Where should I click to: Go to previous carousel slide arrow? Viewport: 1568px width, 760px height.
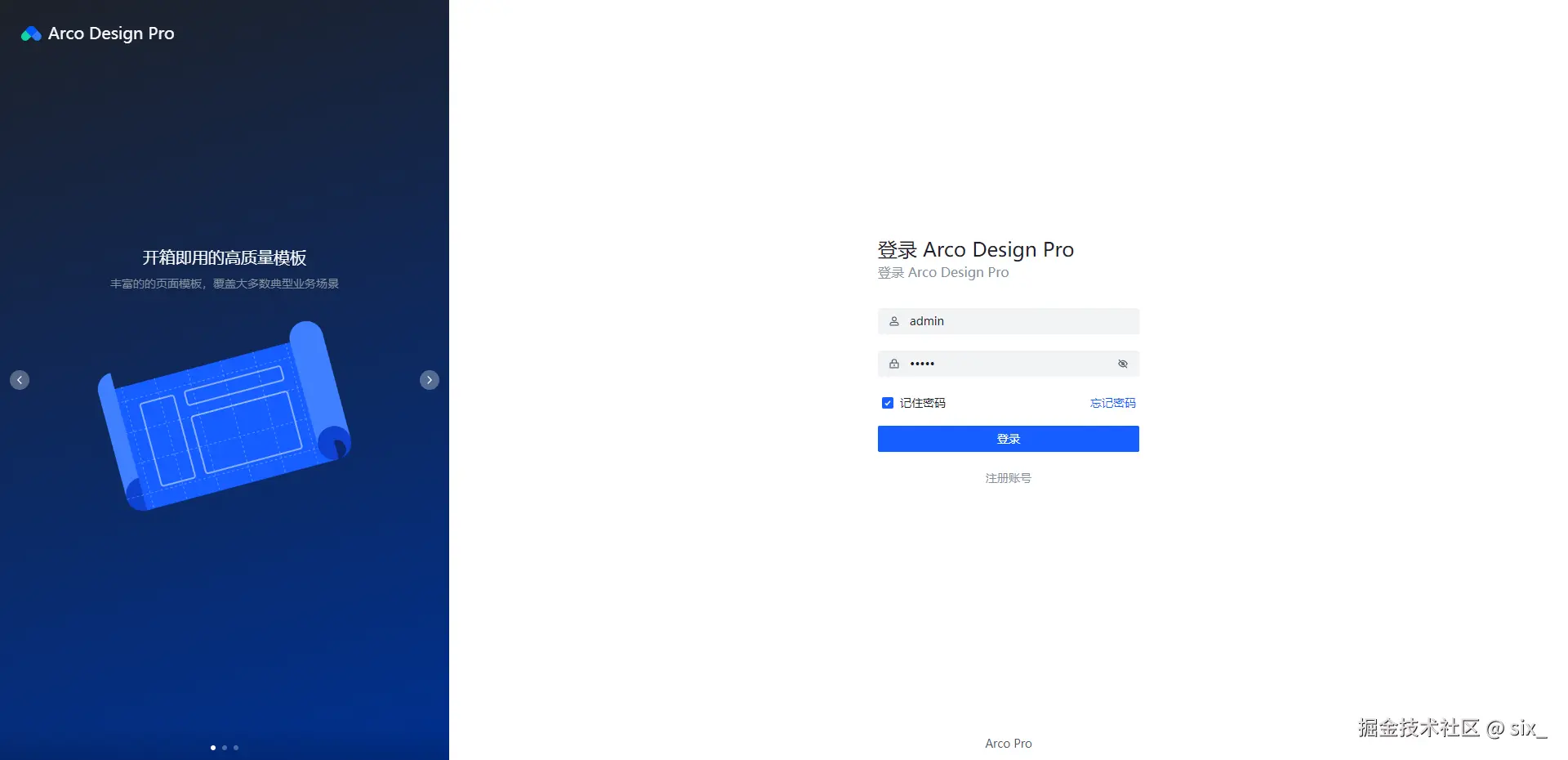point(20,380)
